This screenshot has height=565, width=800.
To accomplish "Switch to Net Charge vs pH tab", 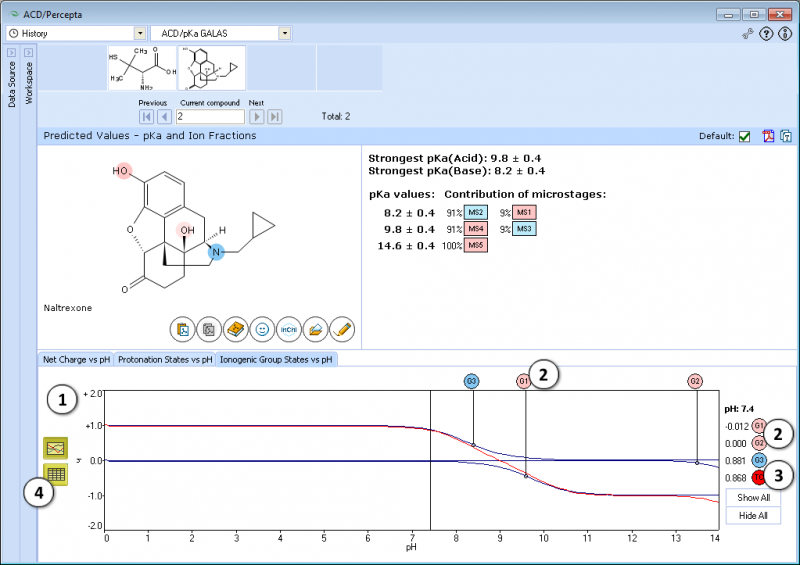I will point(77,360).
